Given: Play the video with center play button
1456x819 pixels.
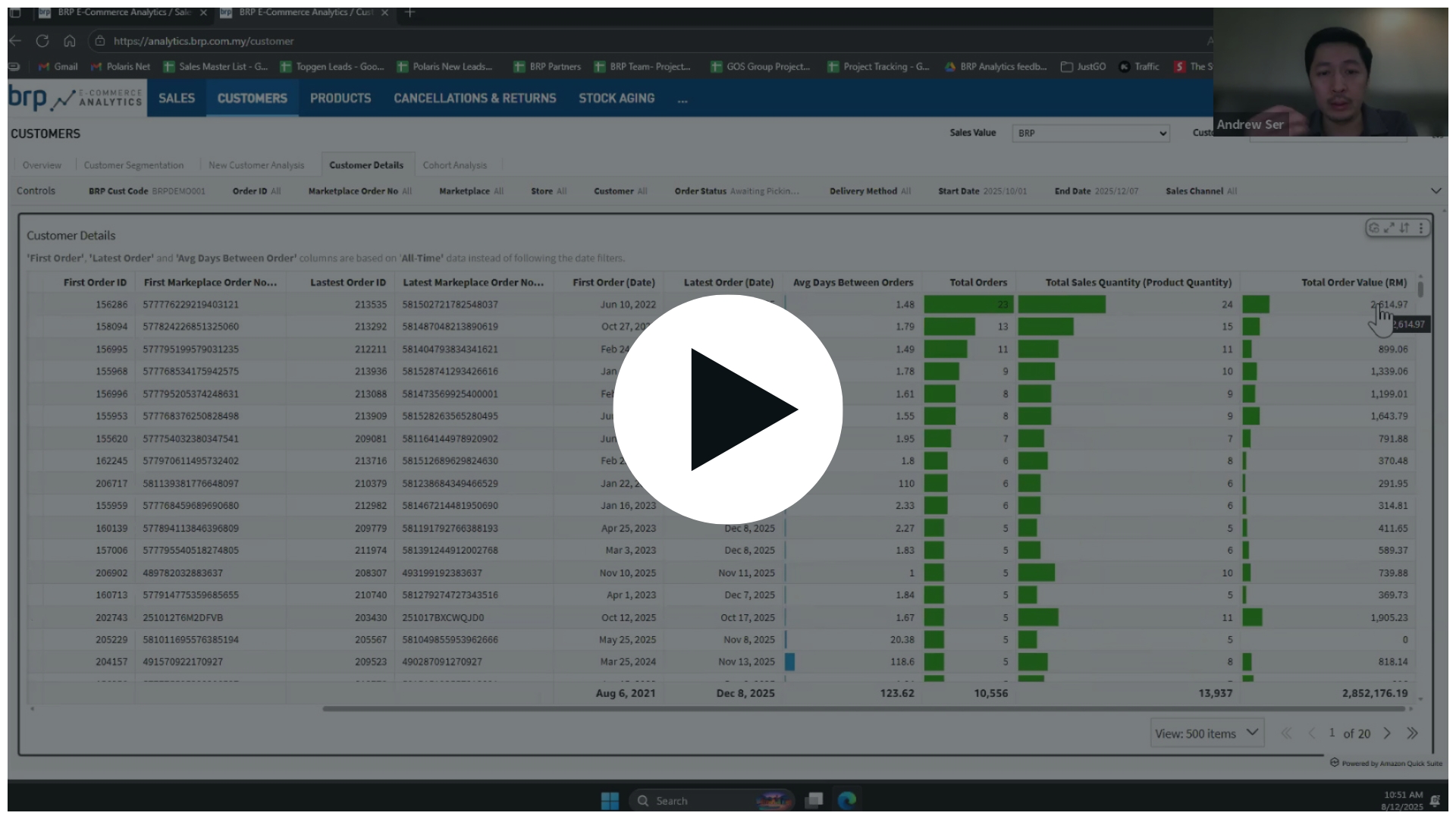Looking at the screenshot, I should (727, 409).
